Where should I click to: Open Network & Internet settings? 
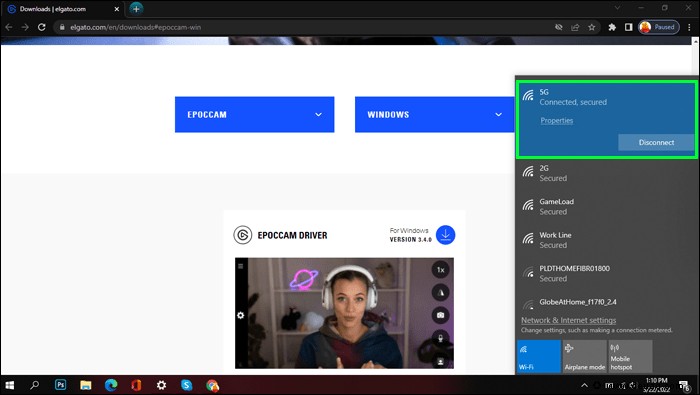tap(568, 320)
